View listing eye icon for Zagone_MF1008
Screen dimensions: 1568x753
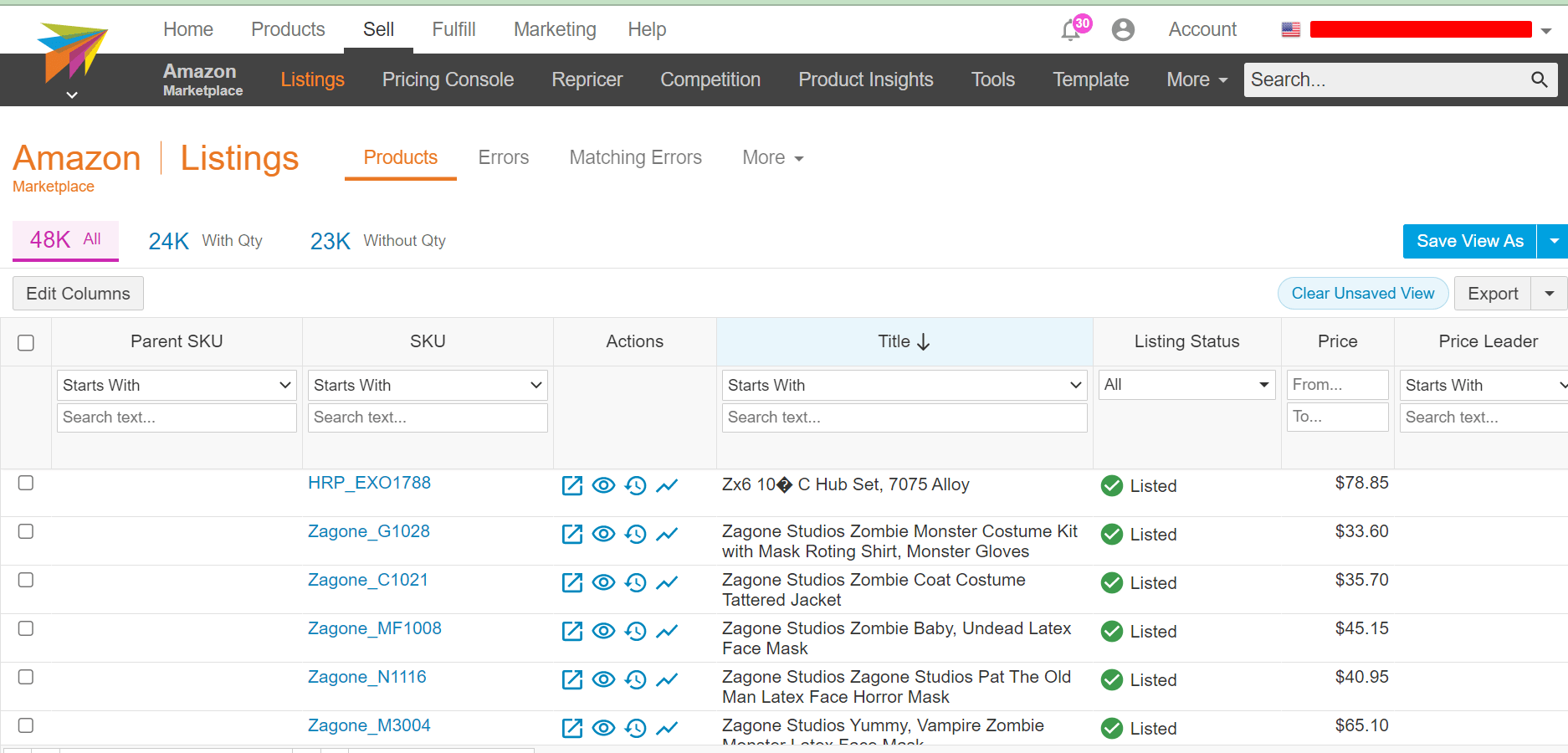coord(603,631)
